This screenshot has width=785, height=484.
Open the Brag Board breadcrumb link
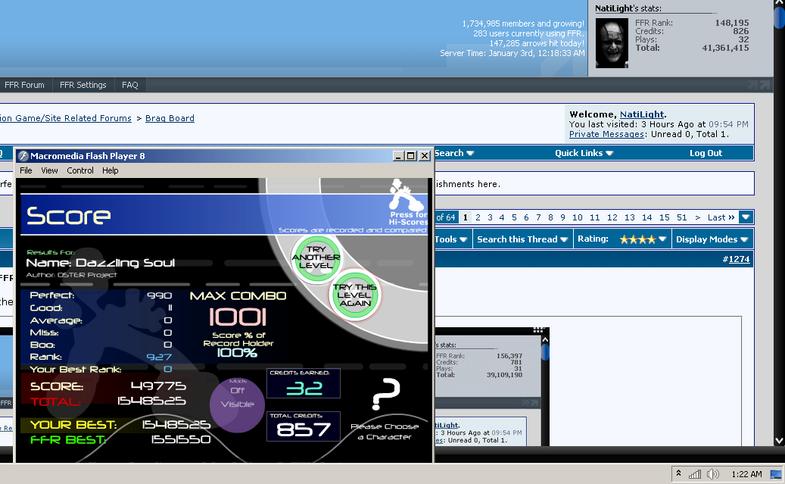170,118
